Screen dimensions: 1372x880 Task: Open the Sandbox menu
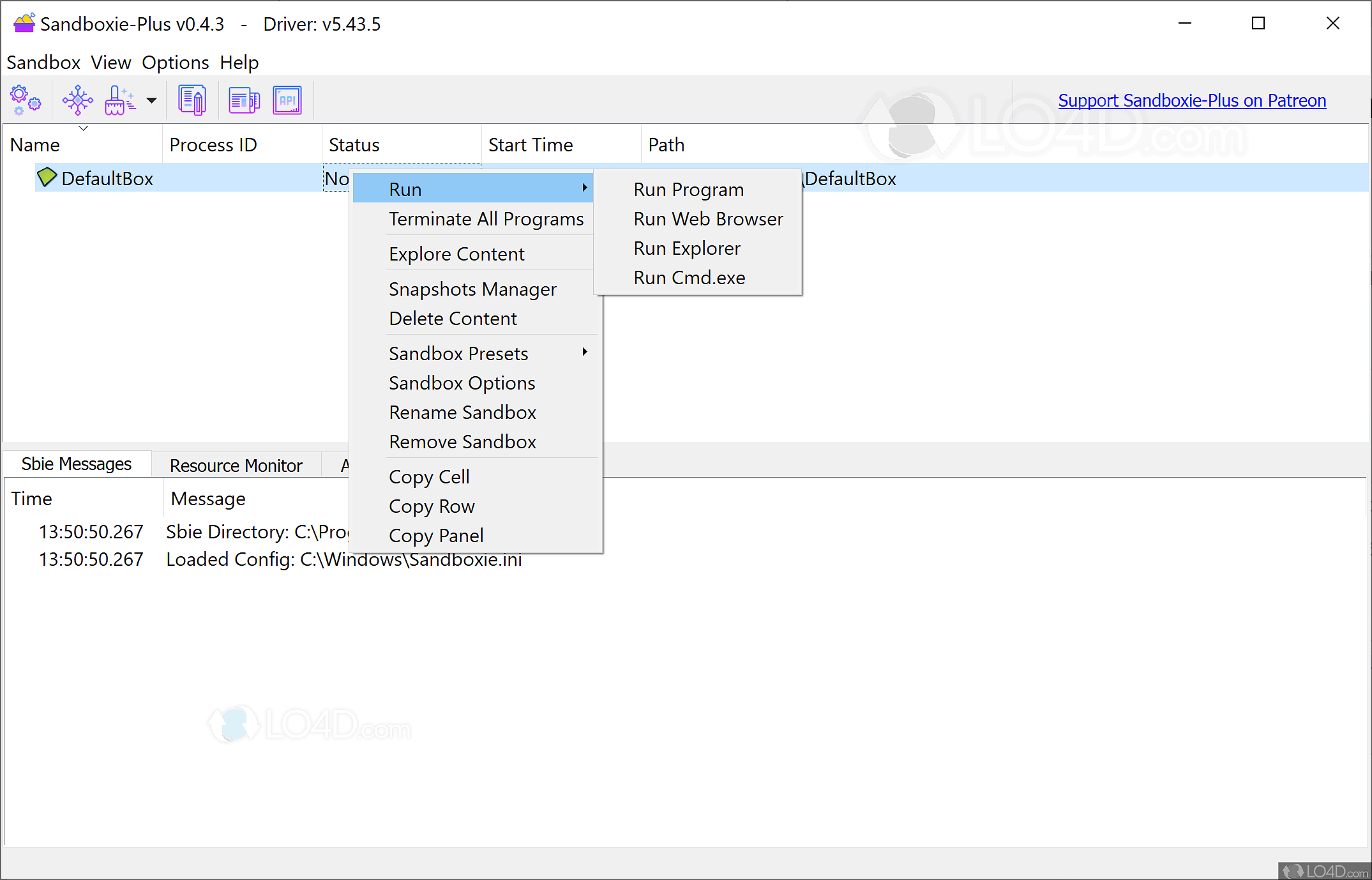click(43, 63)
